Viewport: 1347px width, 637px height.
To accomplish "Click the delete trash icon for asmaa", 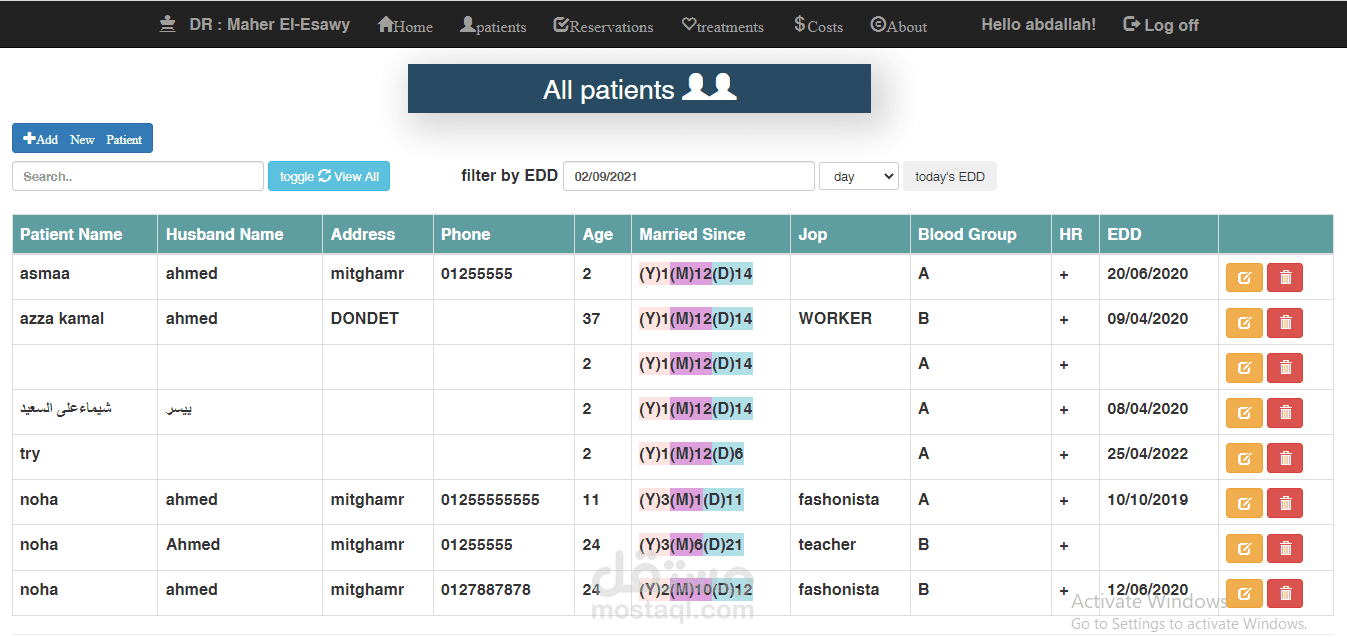I will 1285,278.
